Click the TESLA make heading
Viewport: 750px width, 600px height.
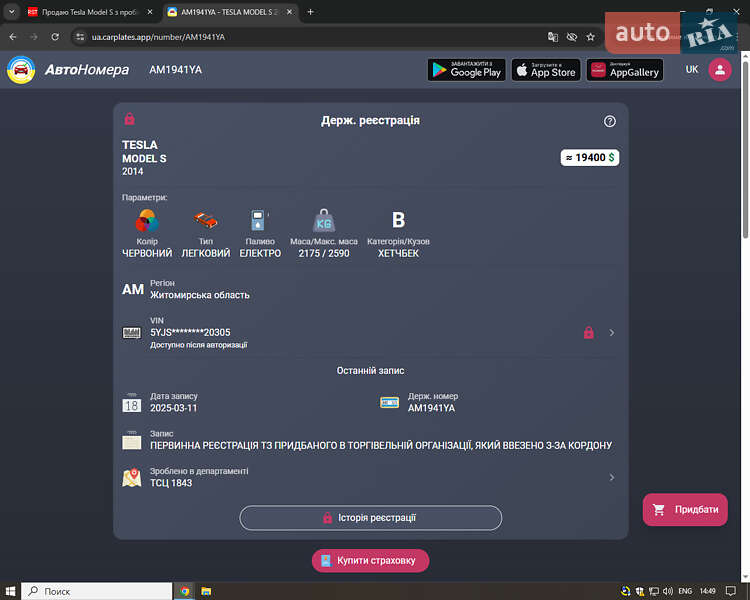coord(140,144)
